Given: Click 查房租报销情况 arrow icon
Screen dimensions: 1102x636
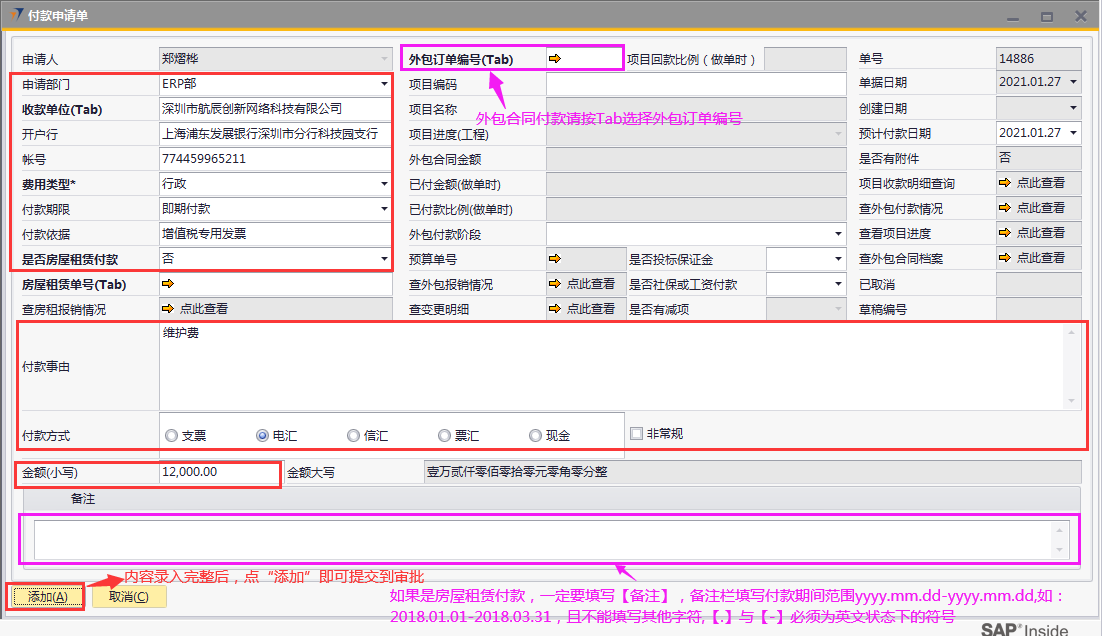Looking at the screenshot, I should click(168, 309).
